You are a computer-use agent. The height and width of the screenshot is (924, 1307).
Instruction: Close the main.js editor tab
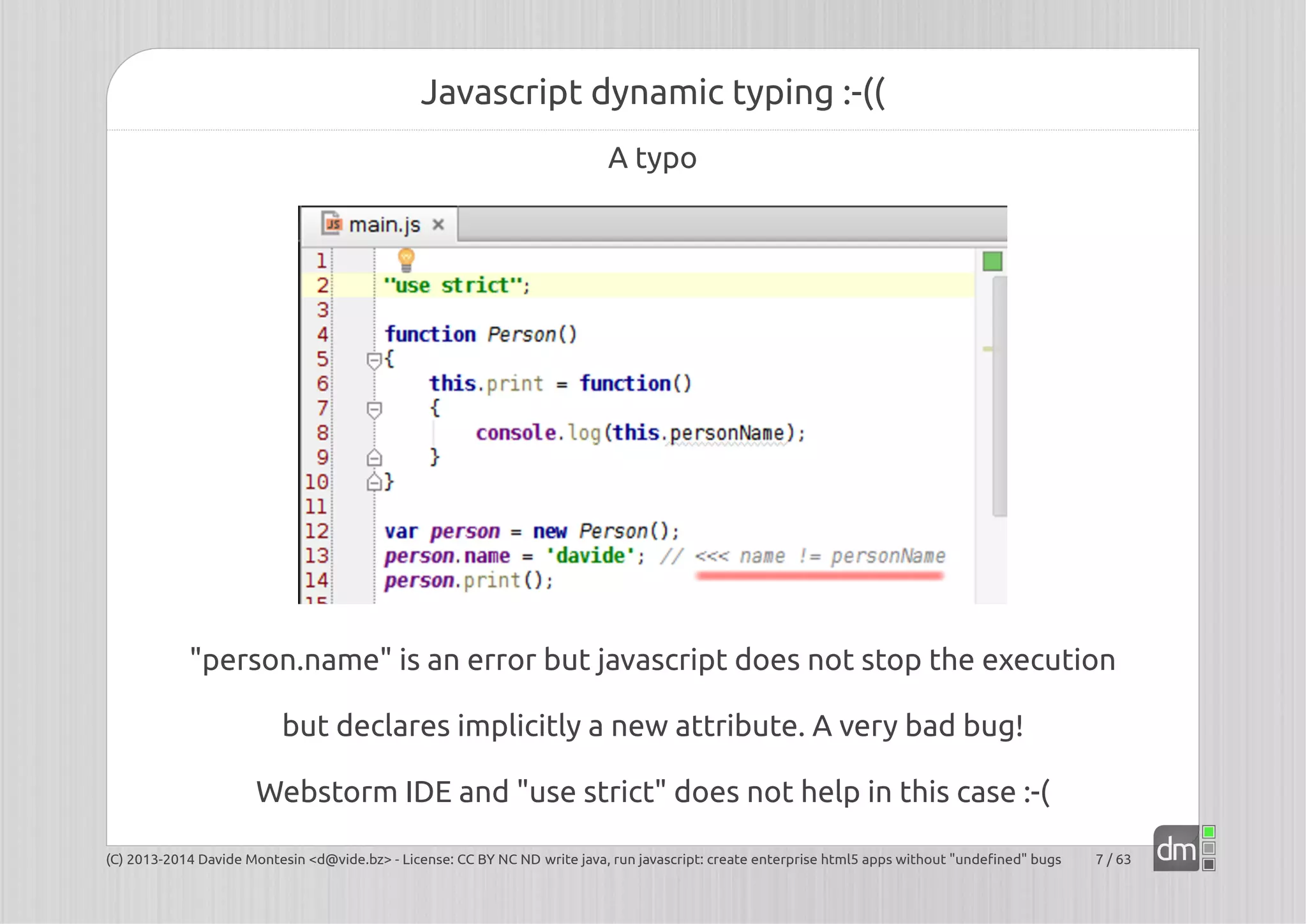pos(438,225)
